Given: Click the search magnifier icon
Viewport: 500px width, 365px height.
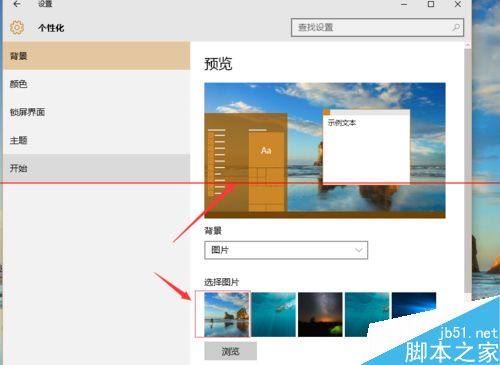Looking at the screenshot, I should point(456,27).
